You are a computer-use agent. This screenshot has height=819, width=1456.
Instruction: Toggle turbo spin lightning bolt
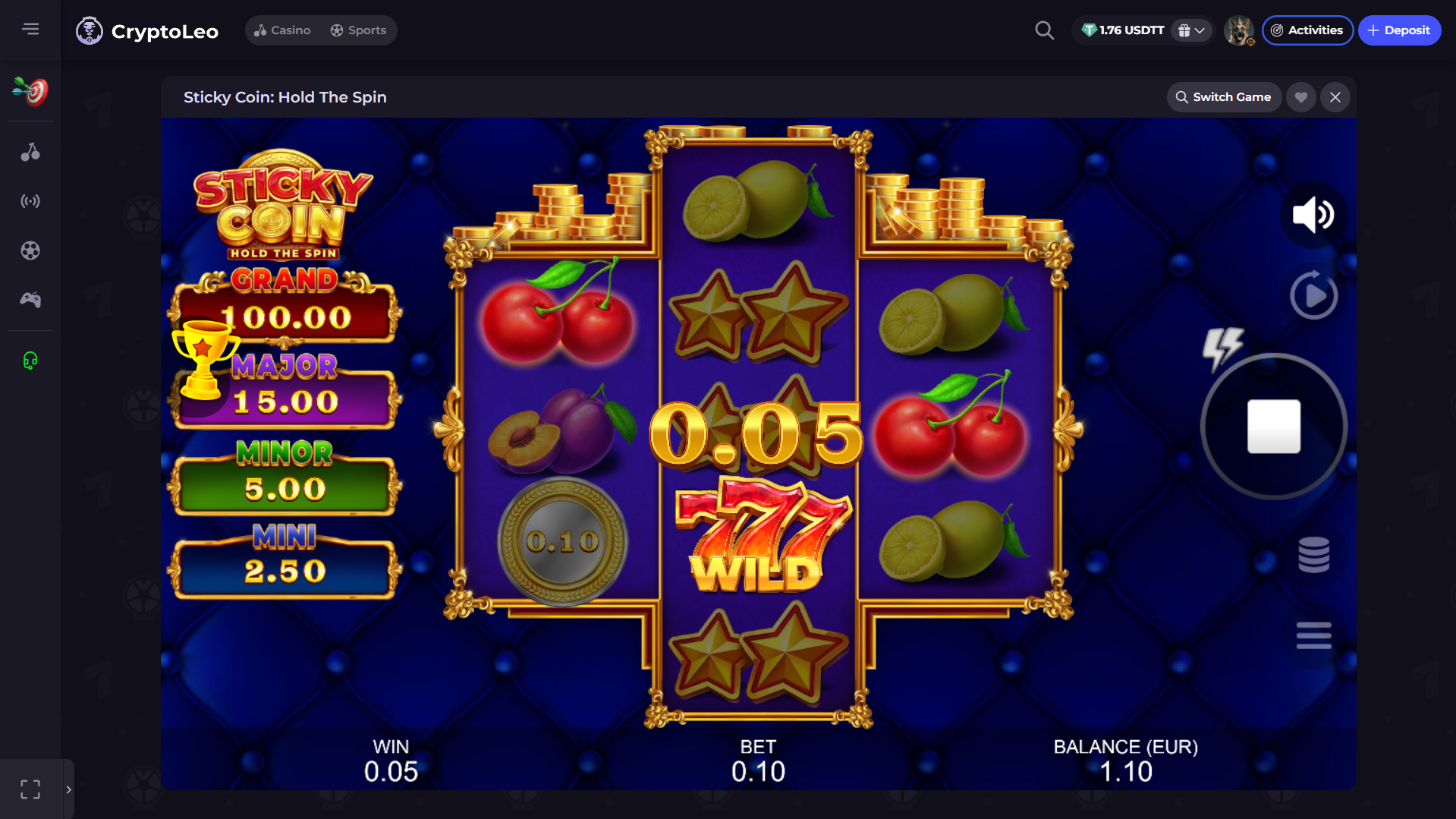pyautogui.click(x=1222, y=348)
